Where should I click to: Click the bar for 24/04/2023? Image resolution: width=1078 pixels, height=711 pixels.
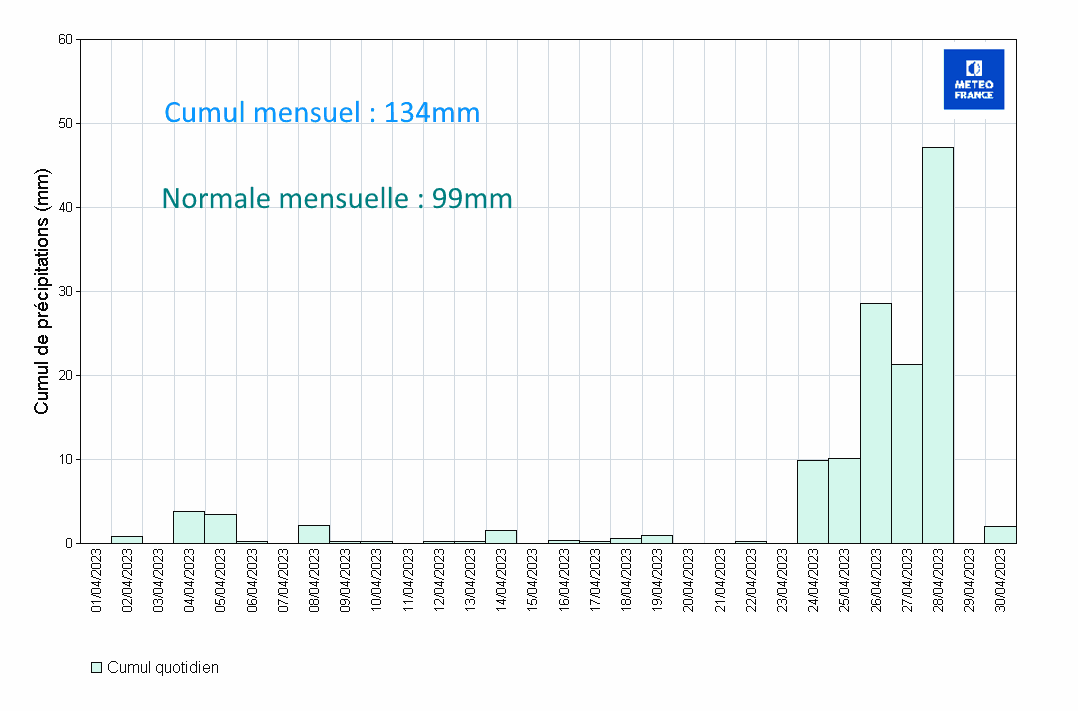point(813,501)
